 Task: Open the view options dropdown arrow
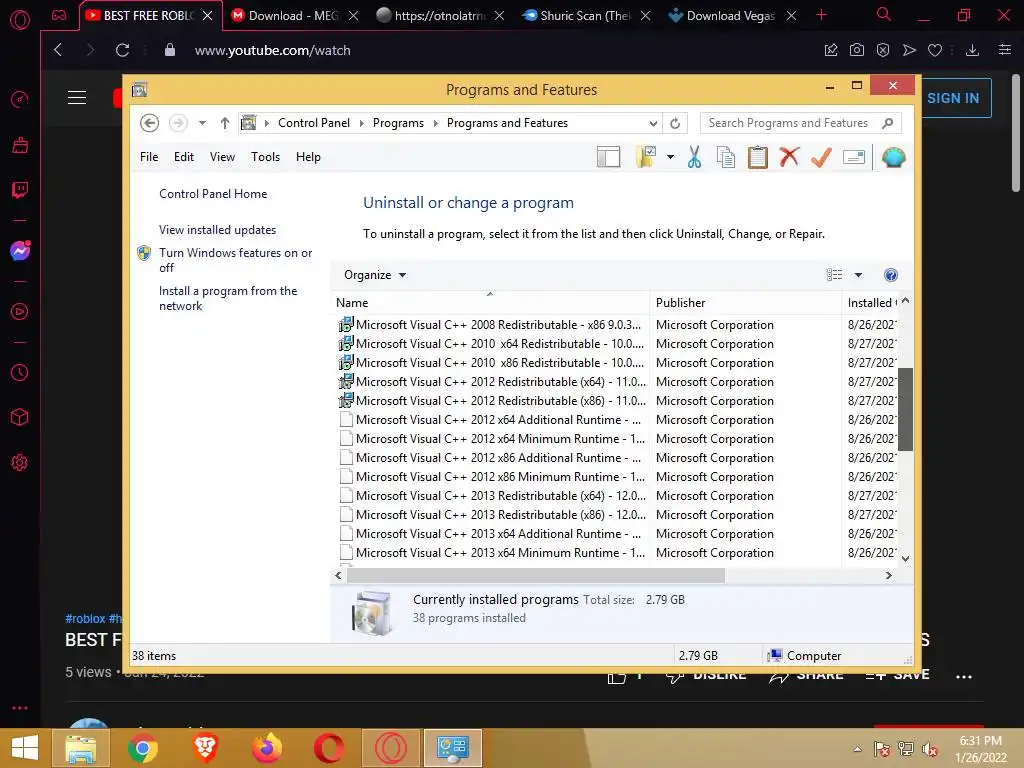858,275
